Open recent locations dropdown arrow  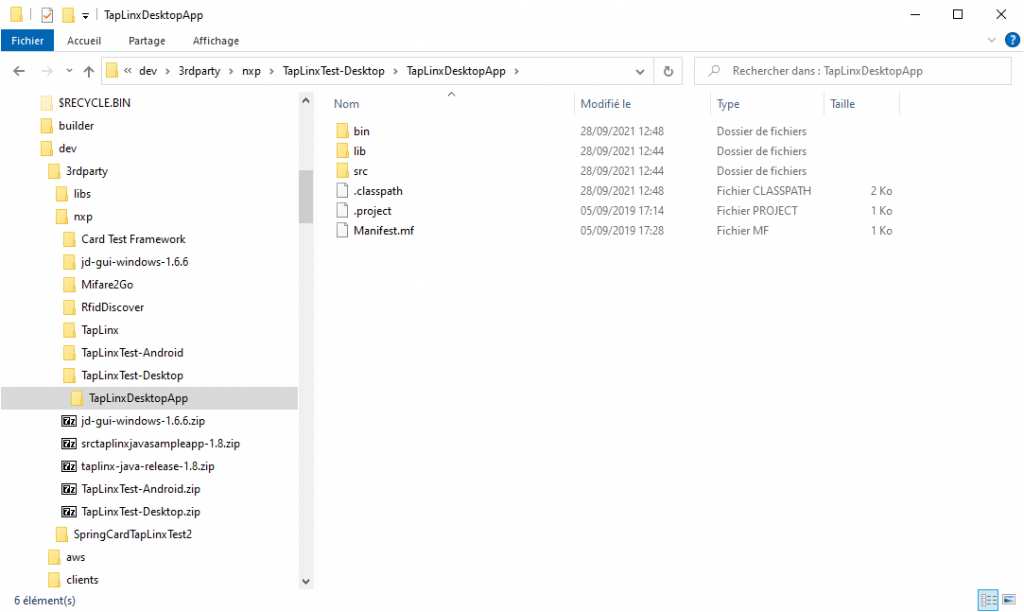pyautogui.click(x=69, y=71)
